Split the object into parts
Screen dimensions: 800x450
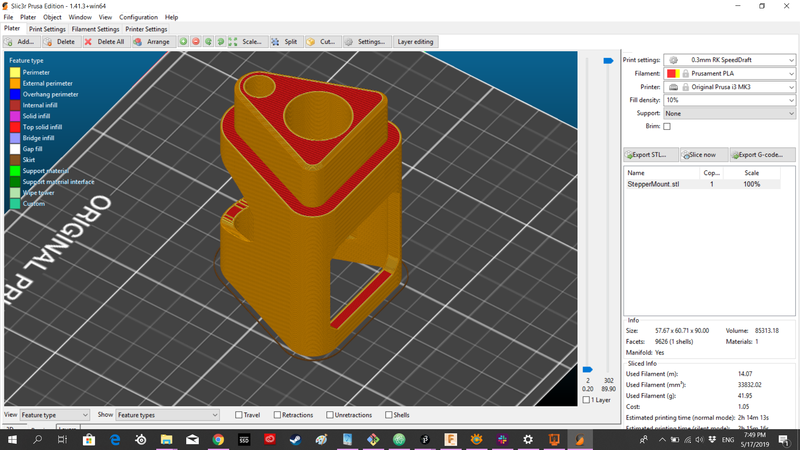pos(285,42)
